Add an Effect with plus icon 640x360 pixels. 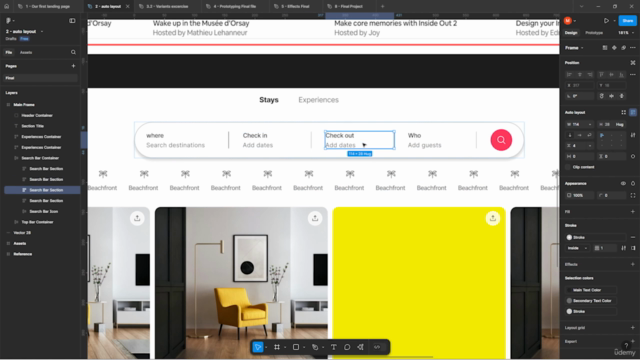click(633, 264)
